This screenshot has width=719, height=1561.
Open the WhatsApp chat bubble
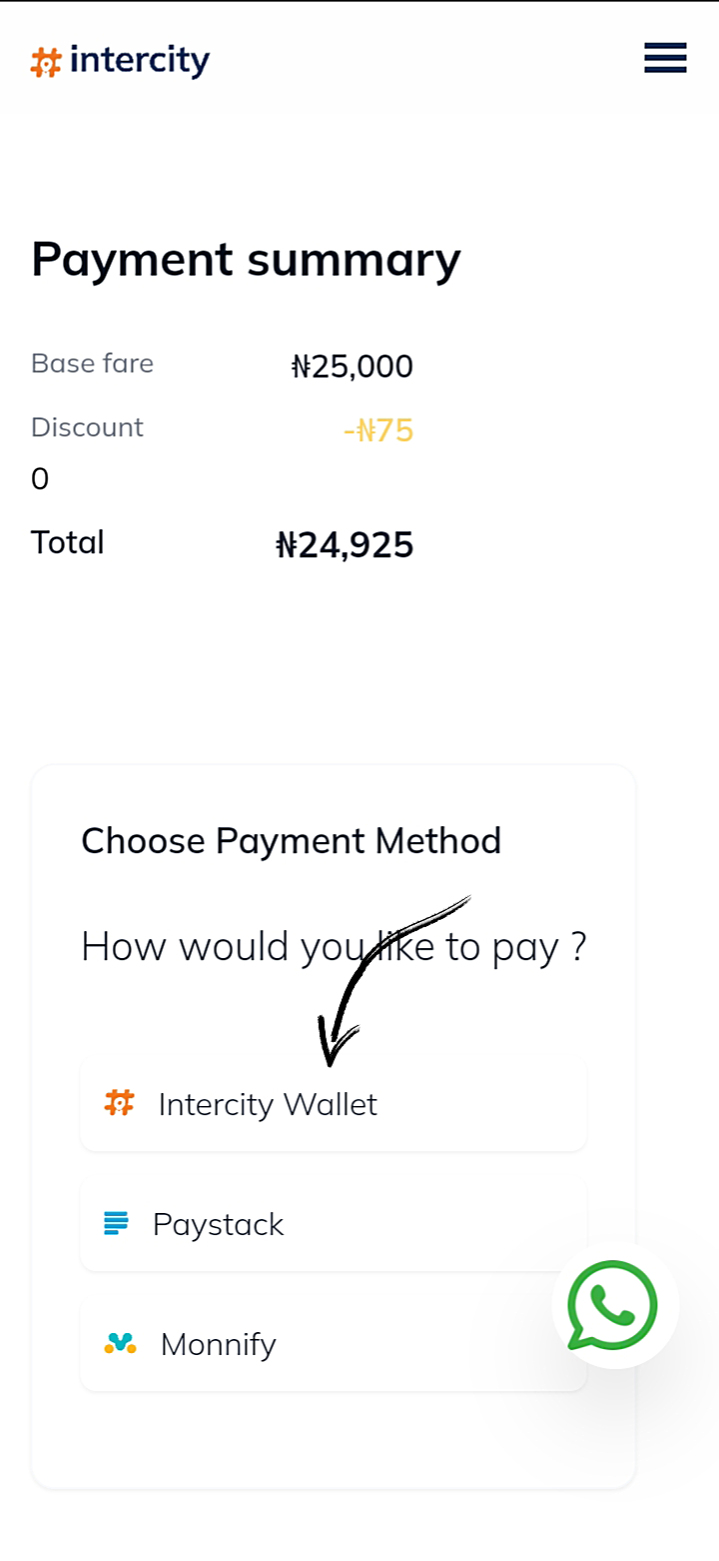[x=613, y=1305]
